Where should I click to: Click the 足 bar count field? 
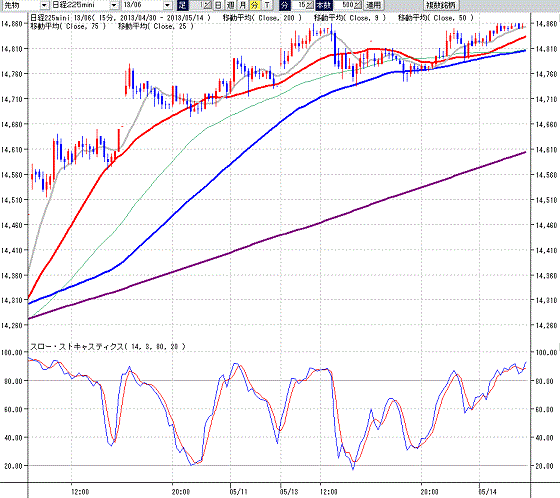tap(197, 5)
